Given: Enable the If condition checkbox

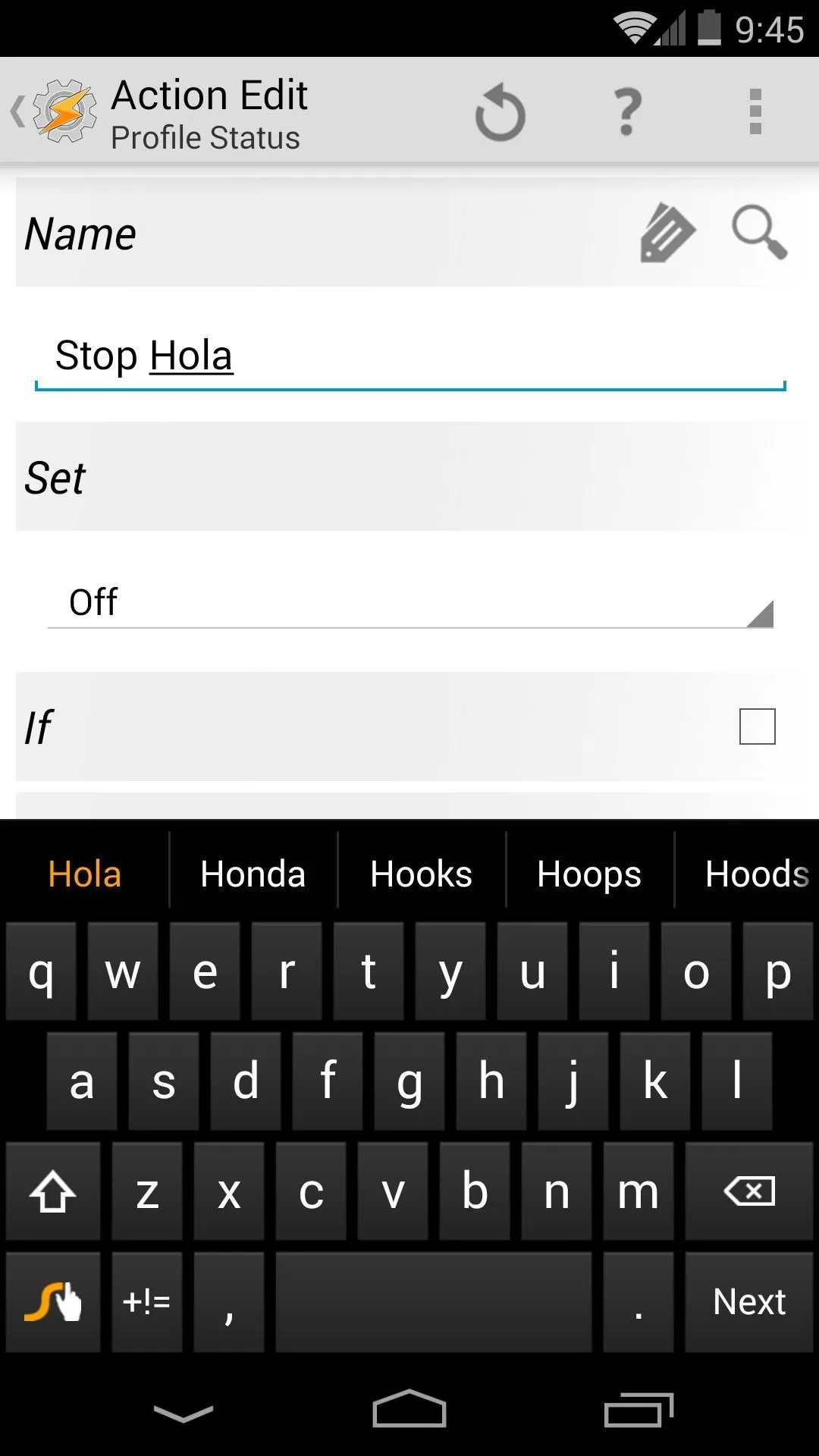Looking at the screenshot, I should (757, 726).
